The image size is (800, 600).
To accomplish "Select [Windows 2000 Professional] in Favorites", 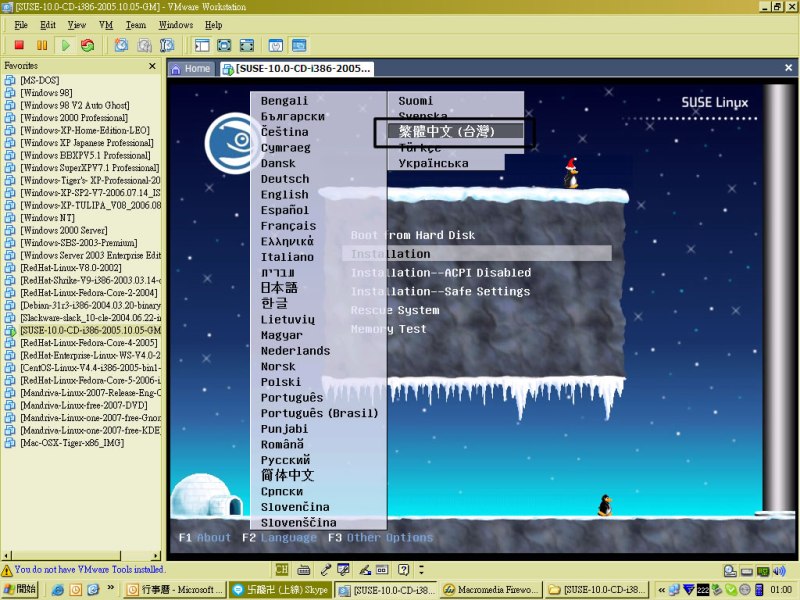I will pyautogui.click(x=74, y=118).
